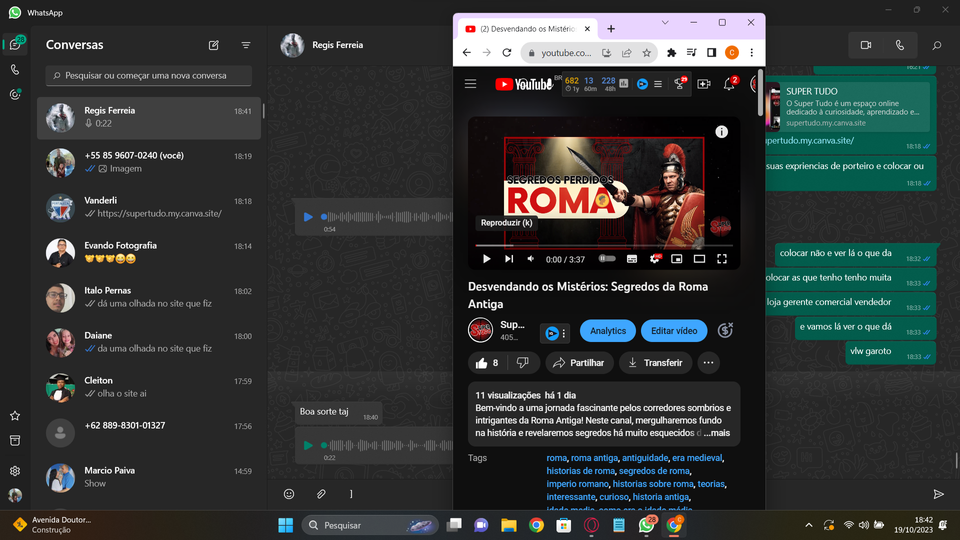Screen dimensions: 960x540
Task: Open the supertudo.my.canva.site link in chat
Action: (x=811, y=140)
